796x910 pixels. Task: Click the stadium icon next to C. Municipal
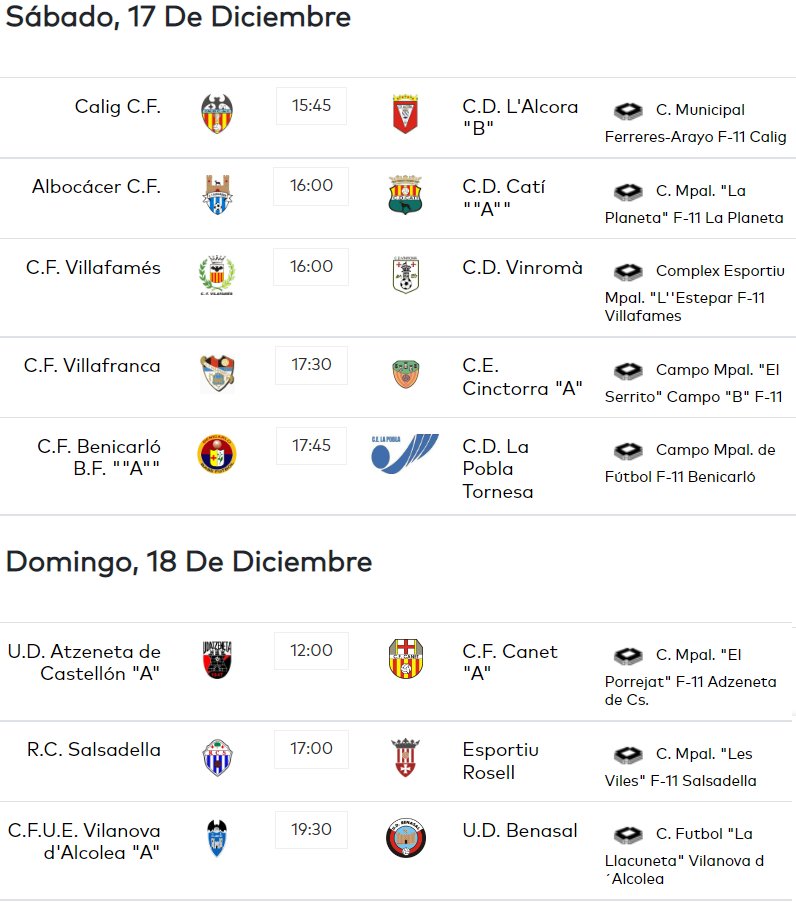(628, 110)
